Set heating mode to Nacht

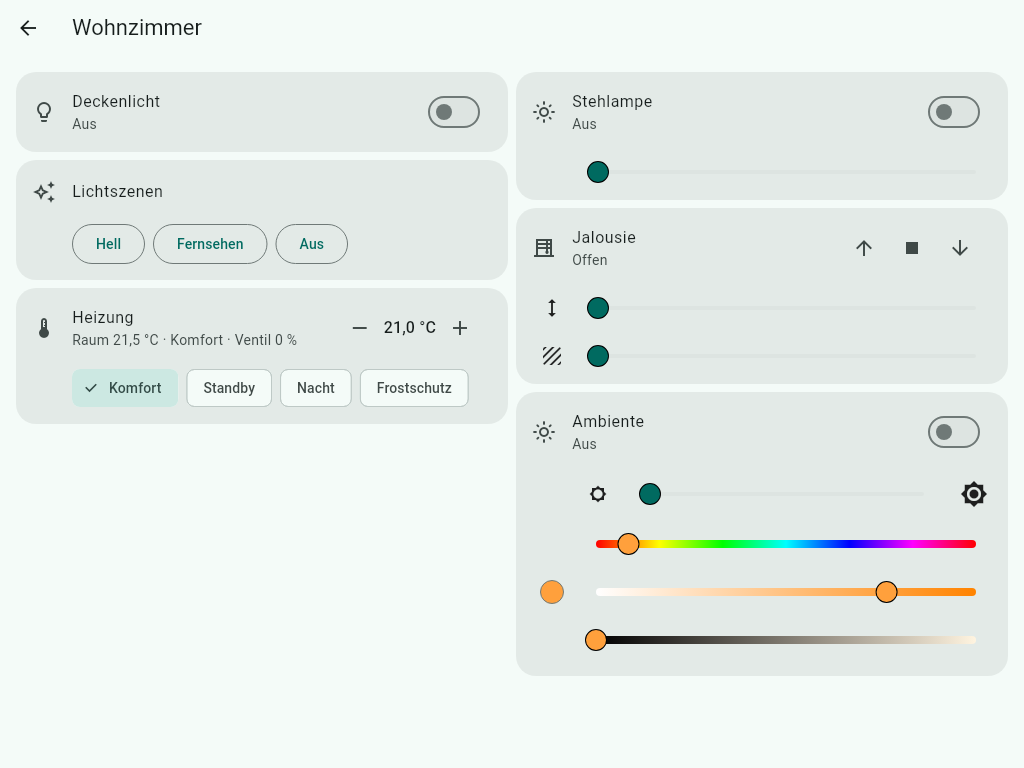point(316,388)
